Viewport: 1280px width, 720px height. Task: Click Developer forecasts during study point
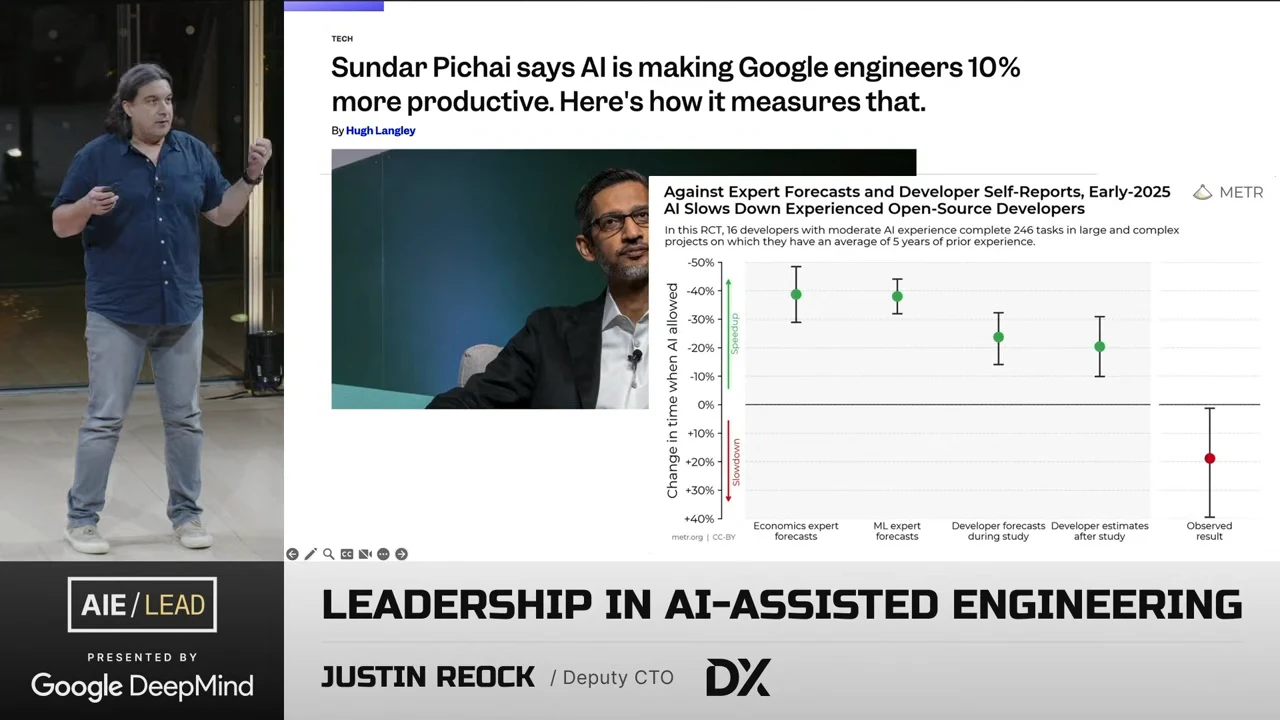click(x=998, y=337)
